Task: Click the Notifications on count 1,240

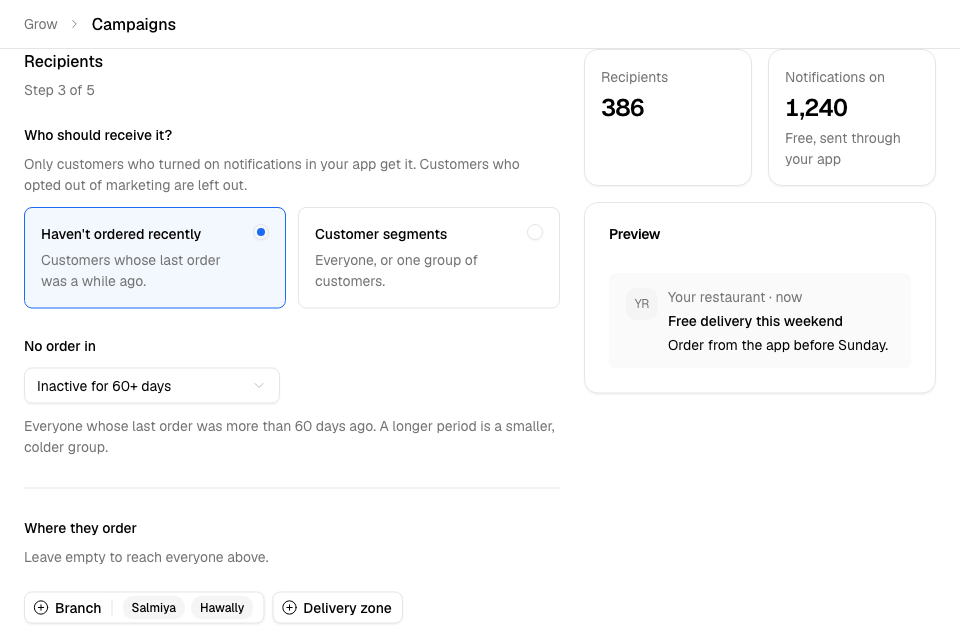Action: coord(816,108)
